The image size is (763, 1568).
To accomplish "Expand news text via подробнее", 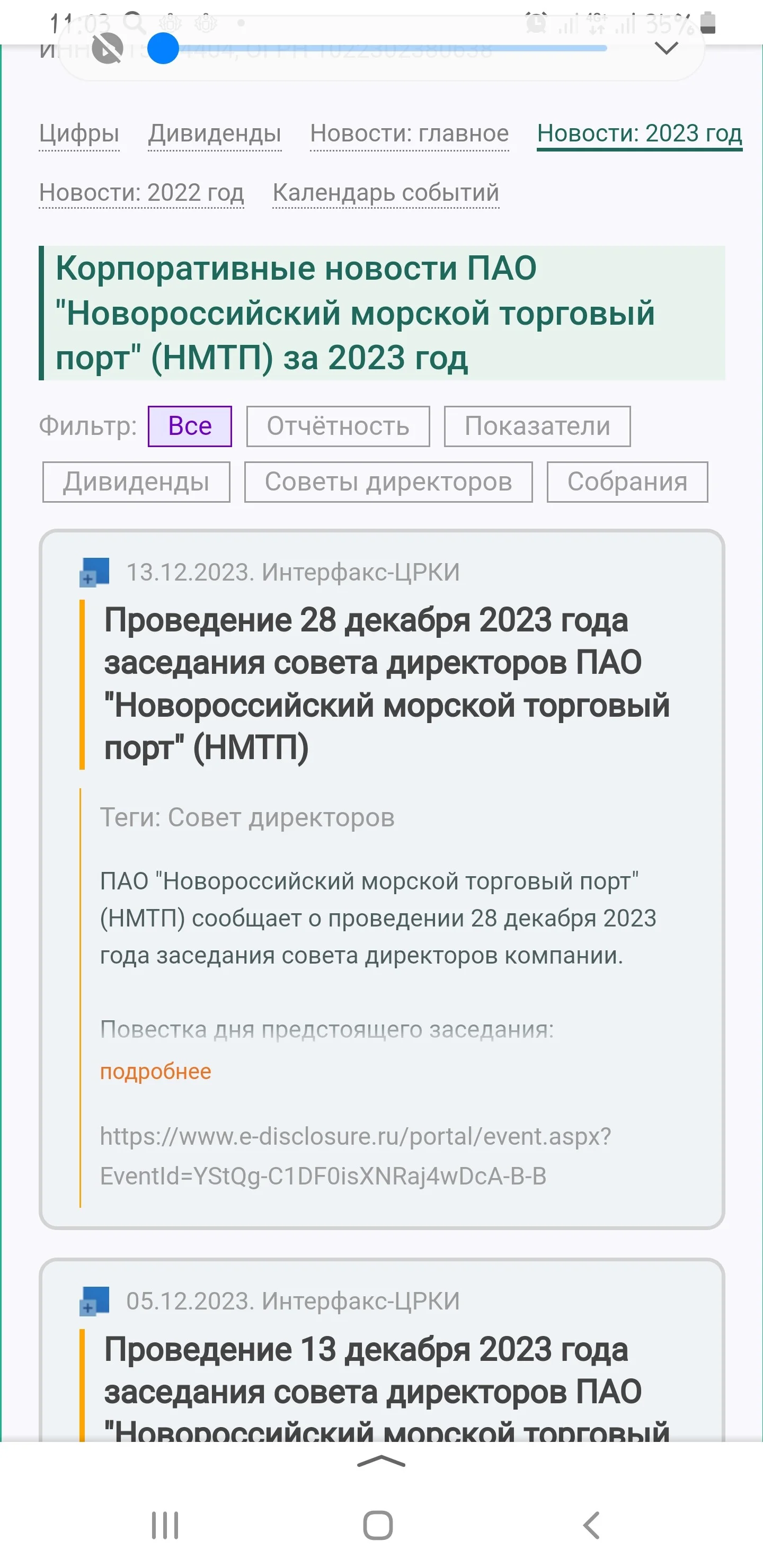I will [155, 1071].
